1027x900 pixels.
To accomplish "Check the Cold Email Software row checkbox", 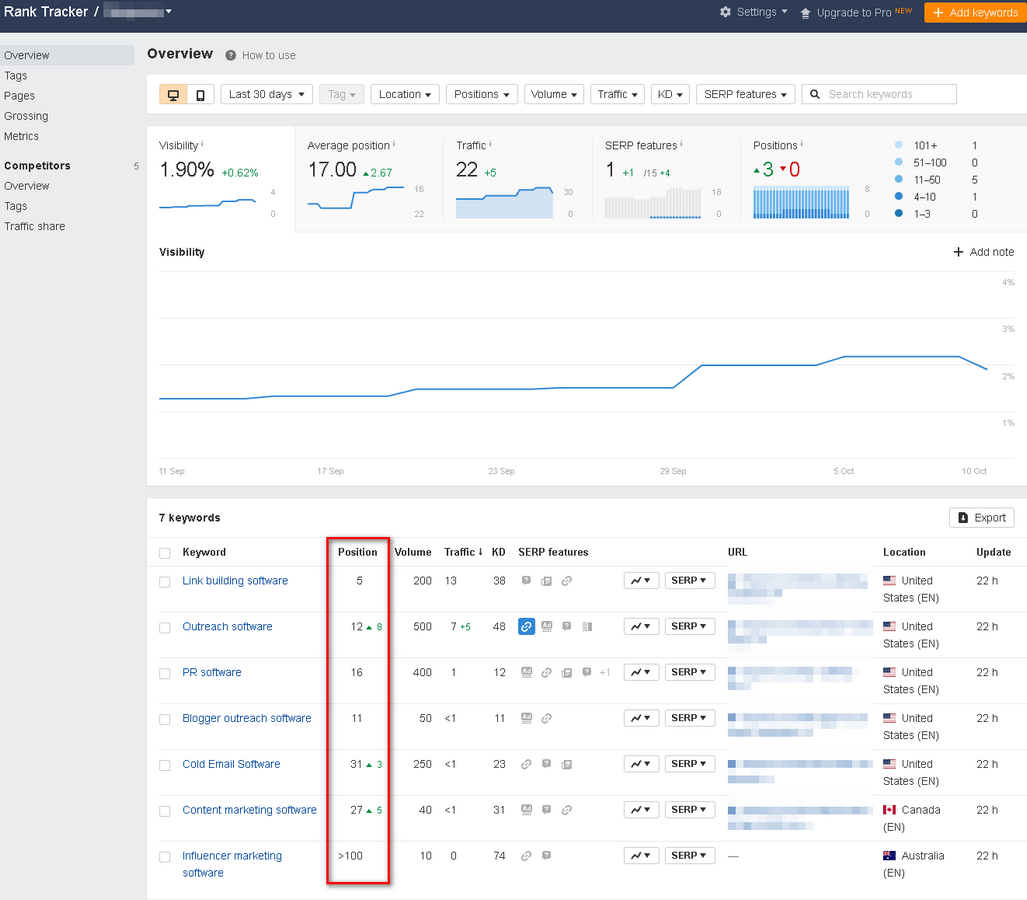I will (x=165, y=765).
